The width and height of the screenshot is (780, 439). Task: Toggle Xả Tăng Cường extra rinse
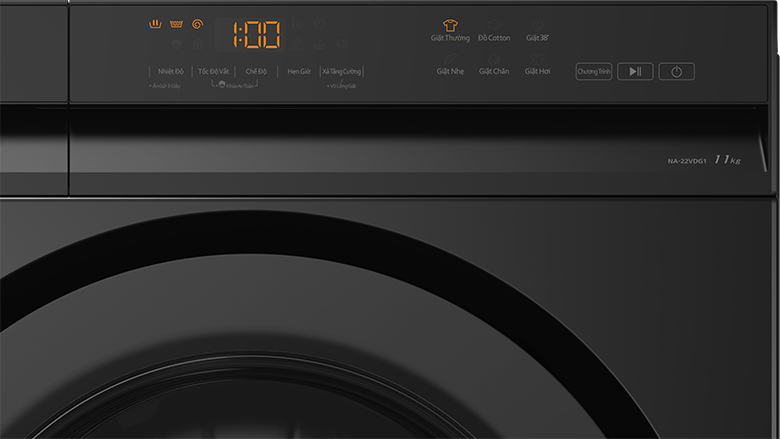pyautogui.click(x=341, y=72)
